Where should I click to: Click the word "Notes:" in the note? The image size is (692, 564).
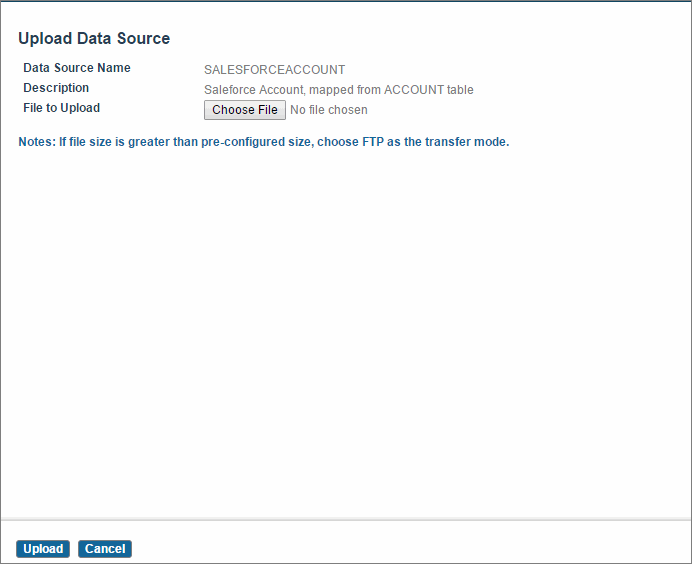tap(37, 142)
